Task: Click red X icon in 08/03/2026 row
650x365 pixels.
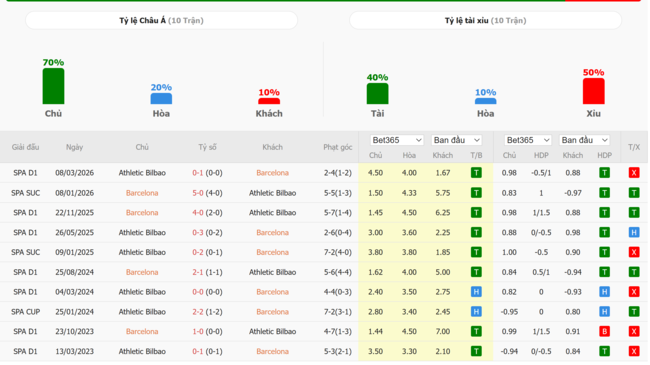Action: pos(634,173)
